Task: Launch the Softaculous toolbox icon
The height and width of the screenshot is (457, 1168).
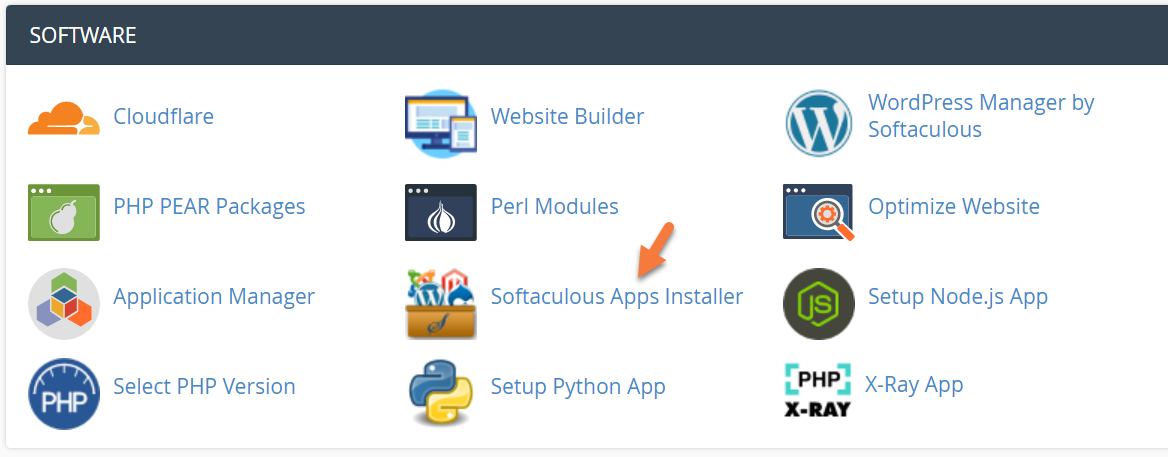Action: click(441, 303)
